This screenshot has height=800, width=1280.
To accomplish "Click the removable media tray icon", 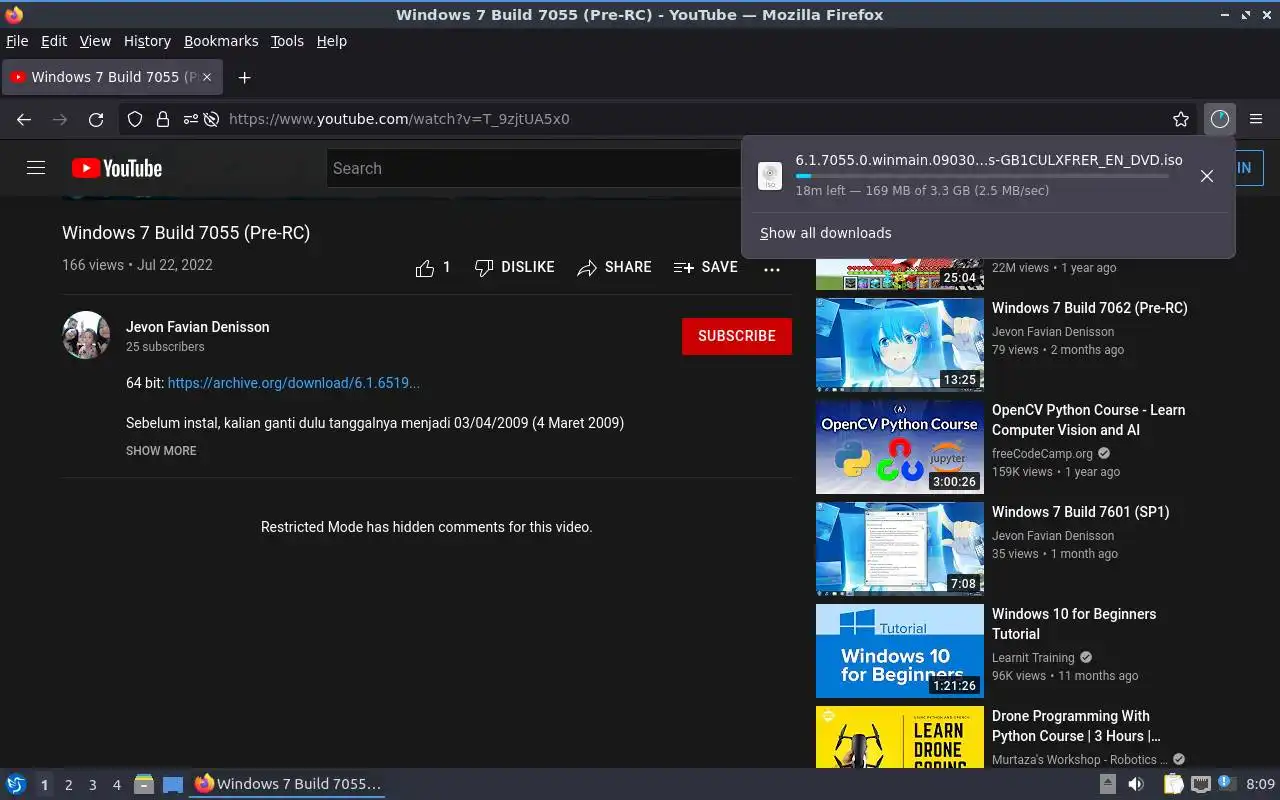I will point(1108,784).
